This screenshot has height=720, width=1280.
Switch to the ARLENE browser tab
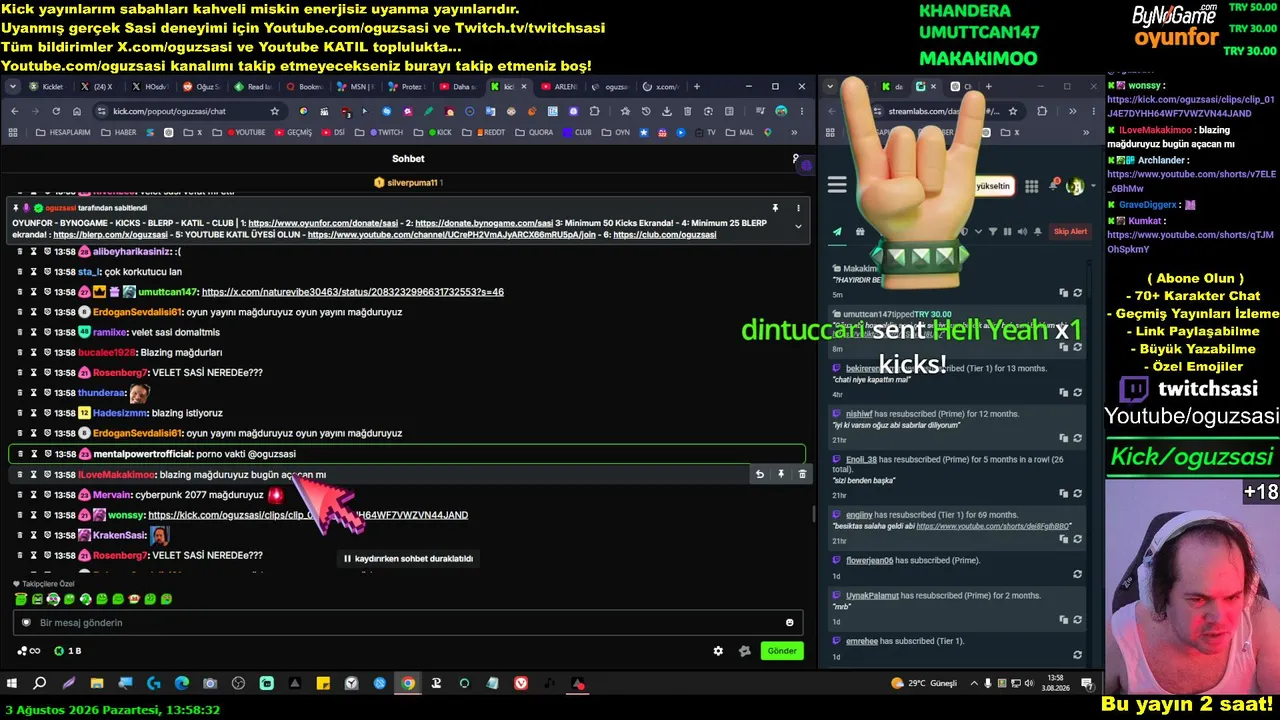click(x=560, y=87)
